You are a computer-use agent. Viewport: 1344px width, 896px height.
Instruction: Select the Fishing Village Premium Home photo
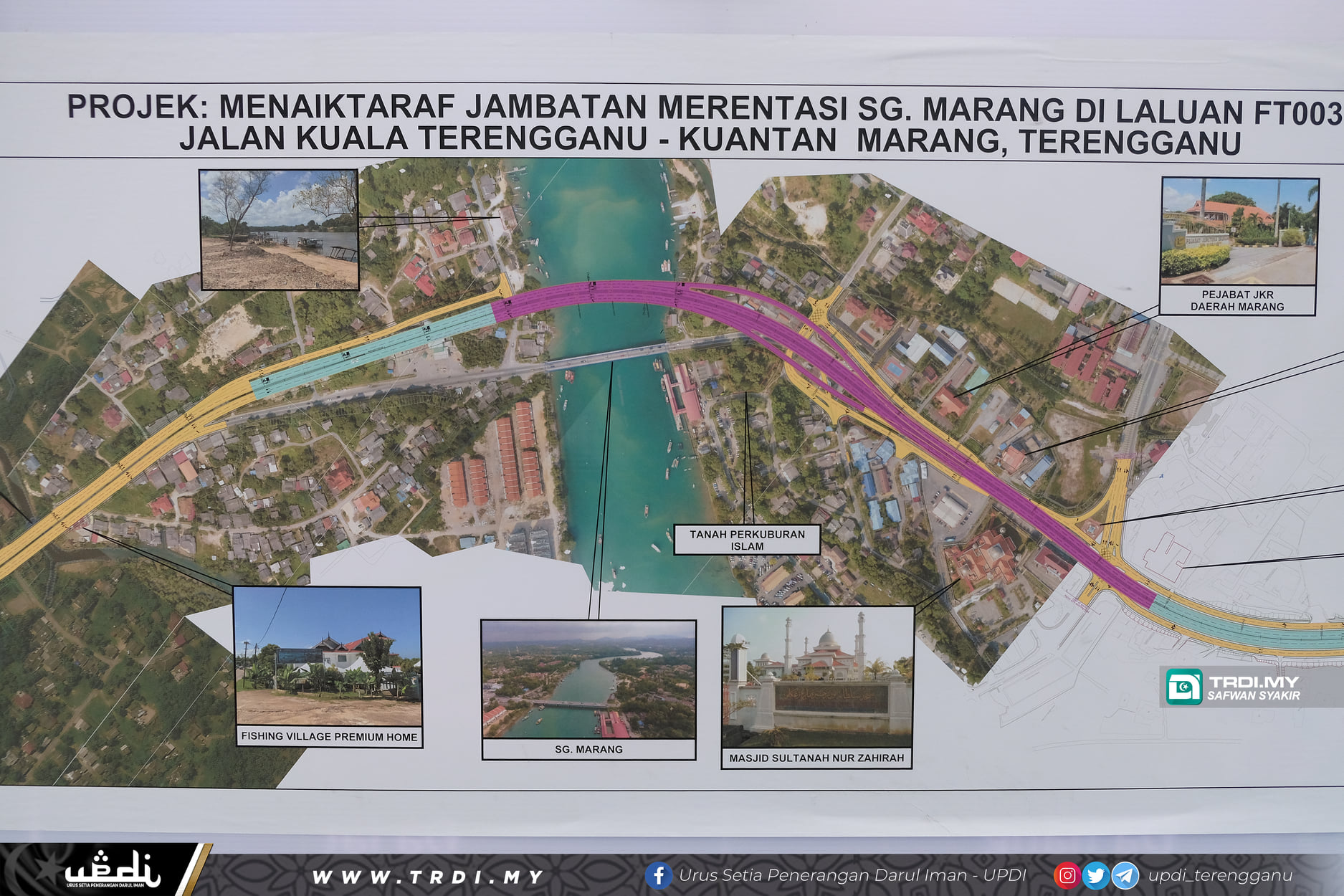click(x=328, y=656)
